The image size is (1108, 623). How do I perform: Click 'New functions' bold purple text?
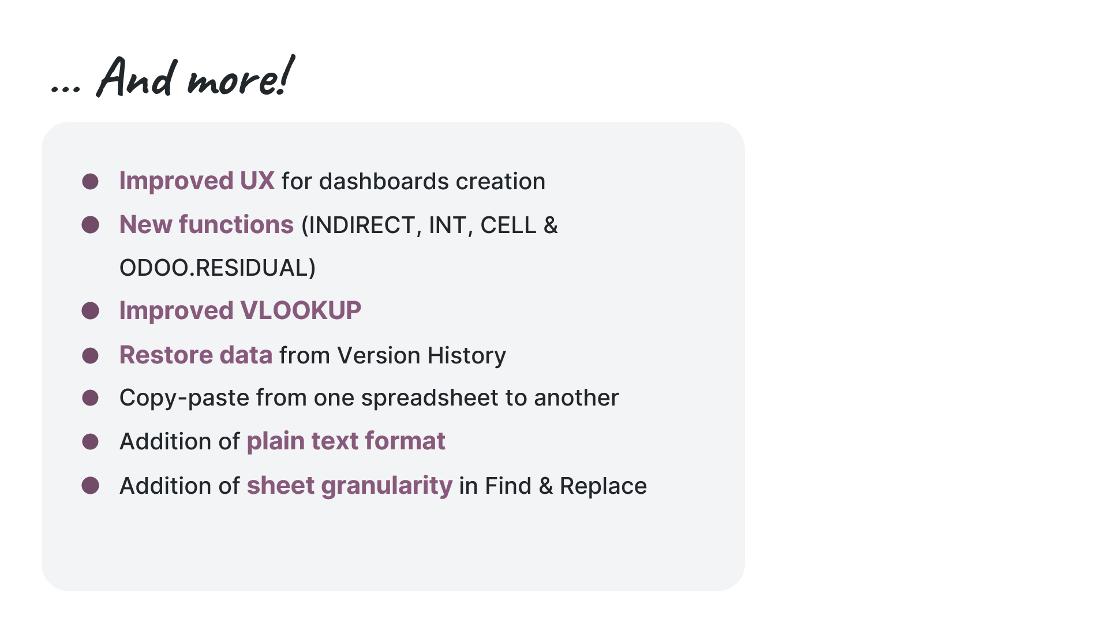click(x=206, y=225)
